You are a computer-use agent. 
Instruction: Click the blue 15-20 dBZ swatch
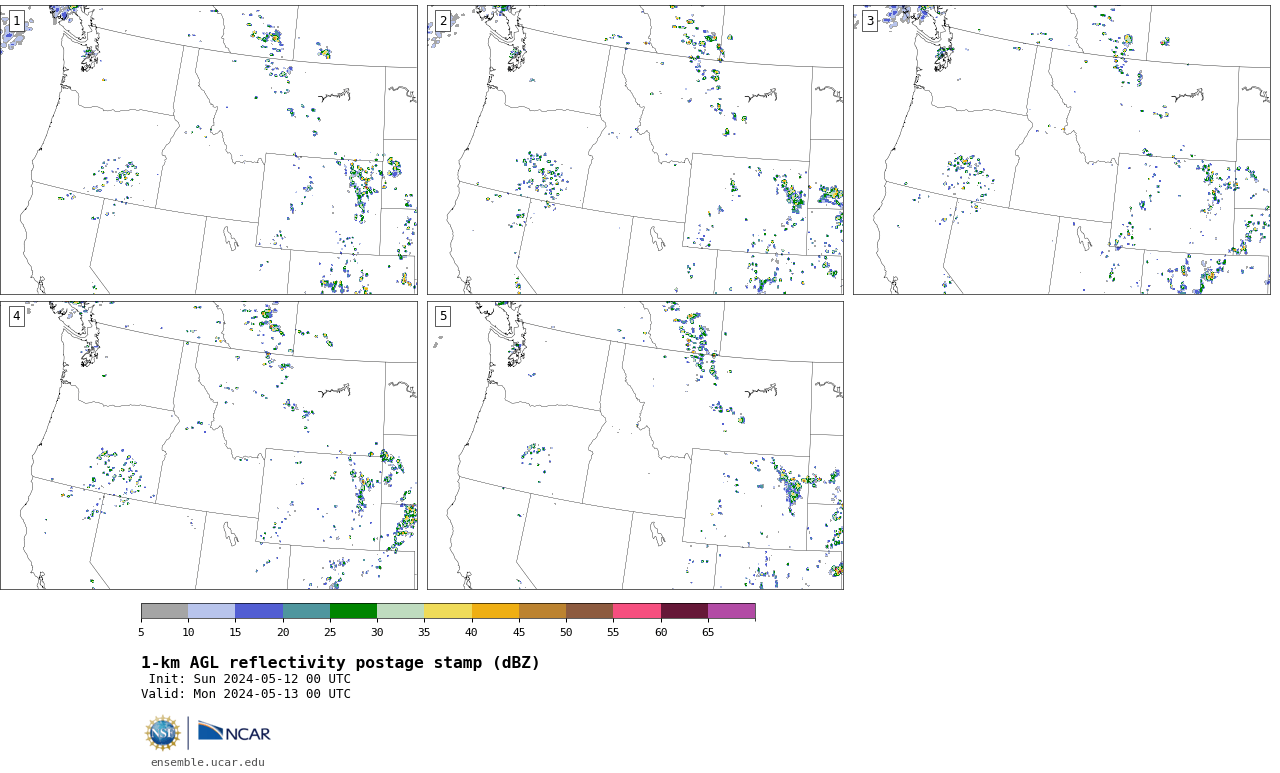[259, 611]
